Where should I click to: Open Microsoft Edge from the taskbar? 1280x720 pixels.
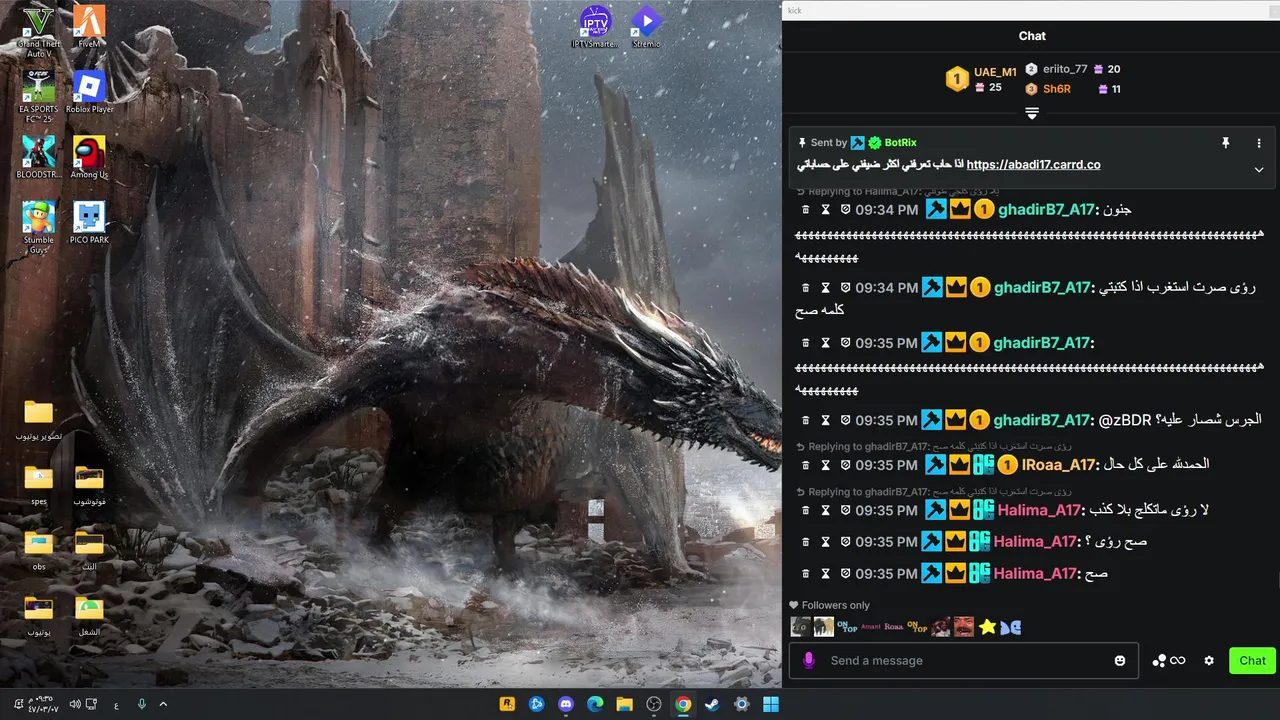pyautogui.click(x=595, y=704)
